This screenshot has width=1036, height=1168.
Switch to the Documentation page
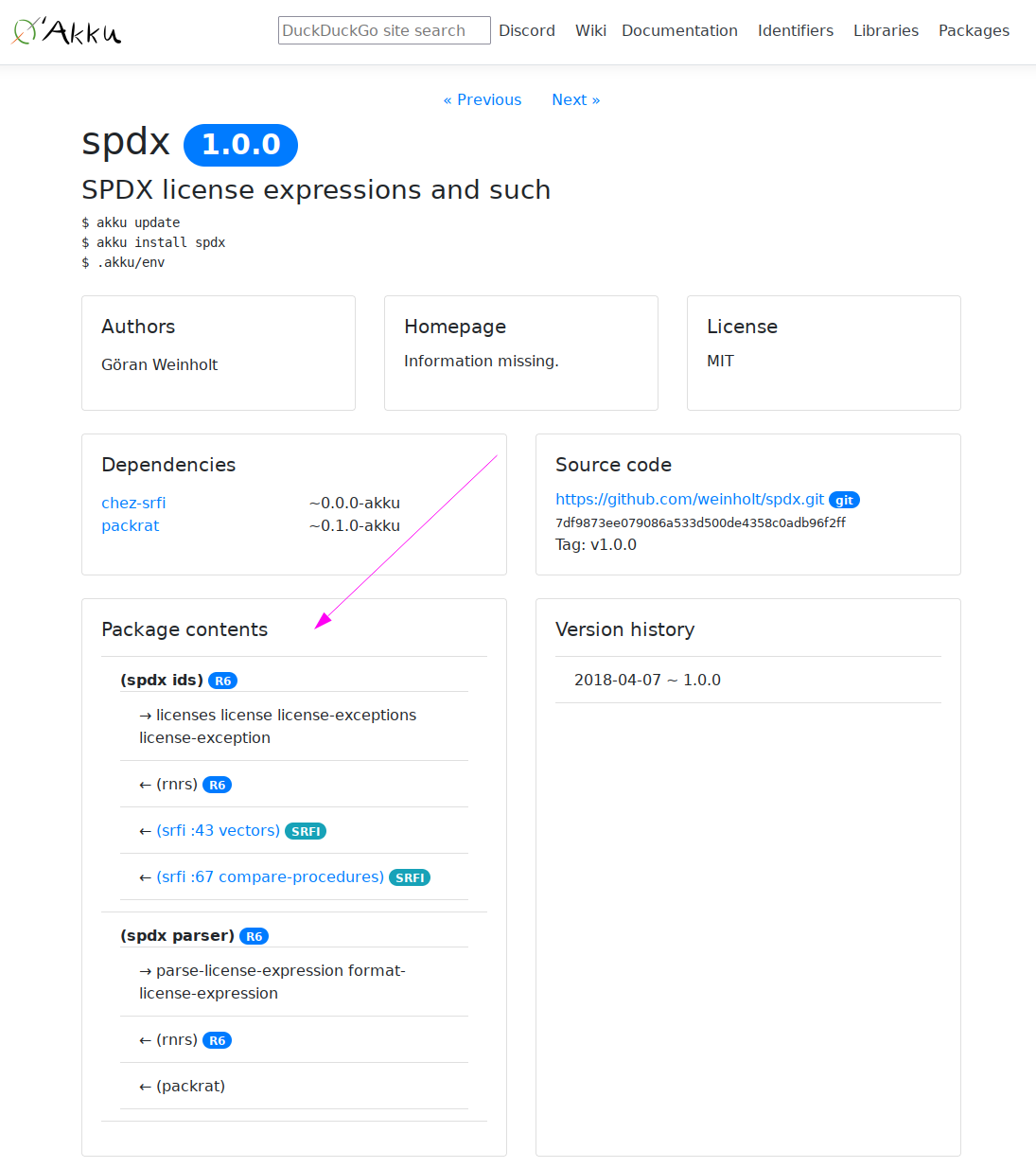click(679, 30)
